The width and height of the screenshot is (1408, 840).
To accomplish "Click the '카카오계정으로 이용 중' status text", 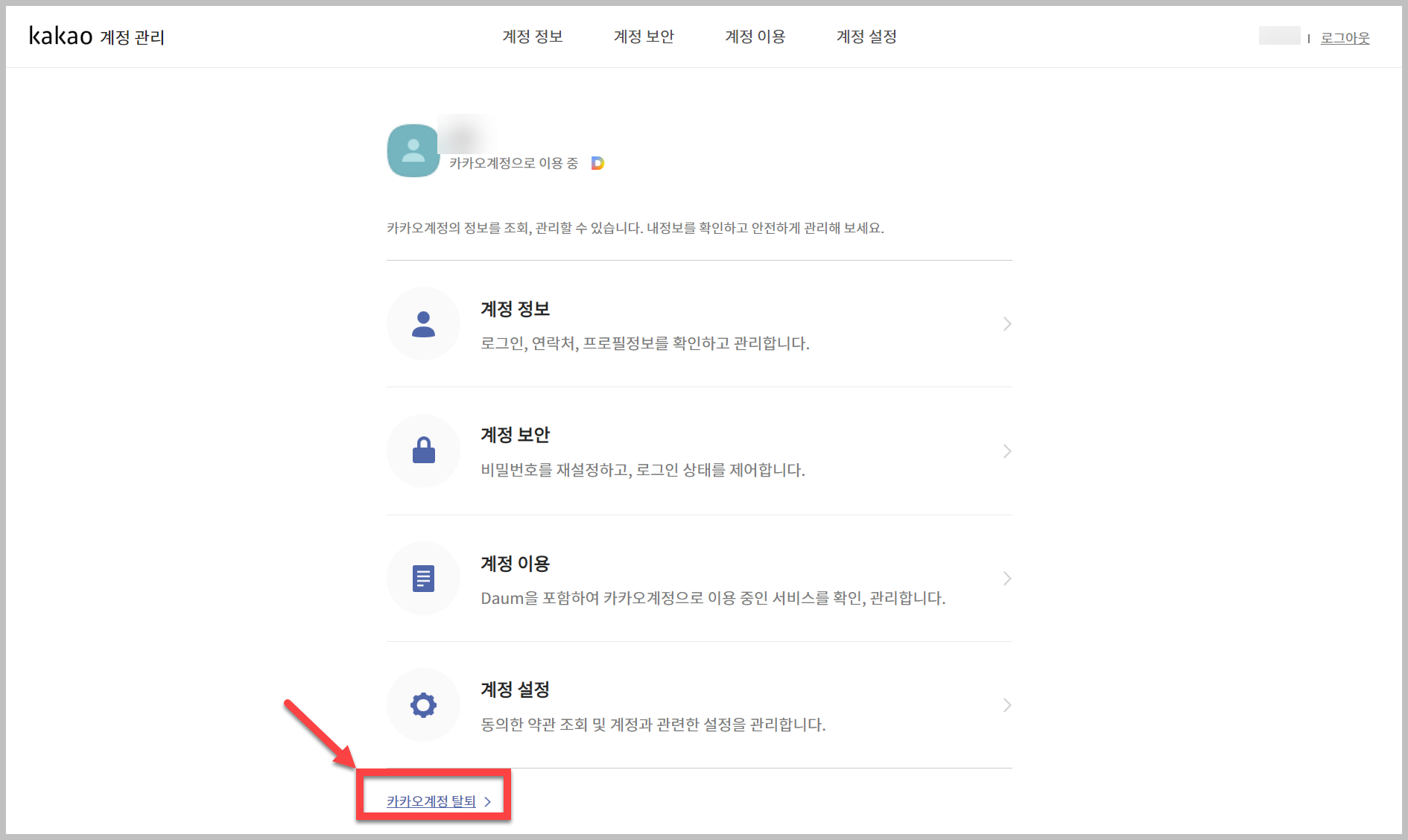I will click(x=513, y=163).
